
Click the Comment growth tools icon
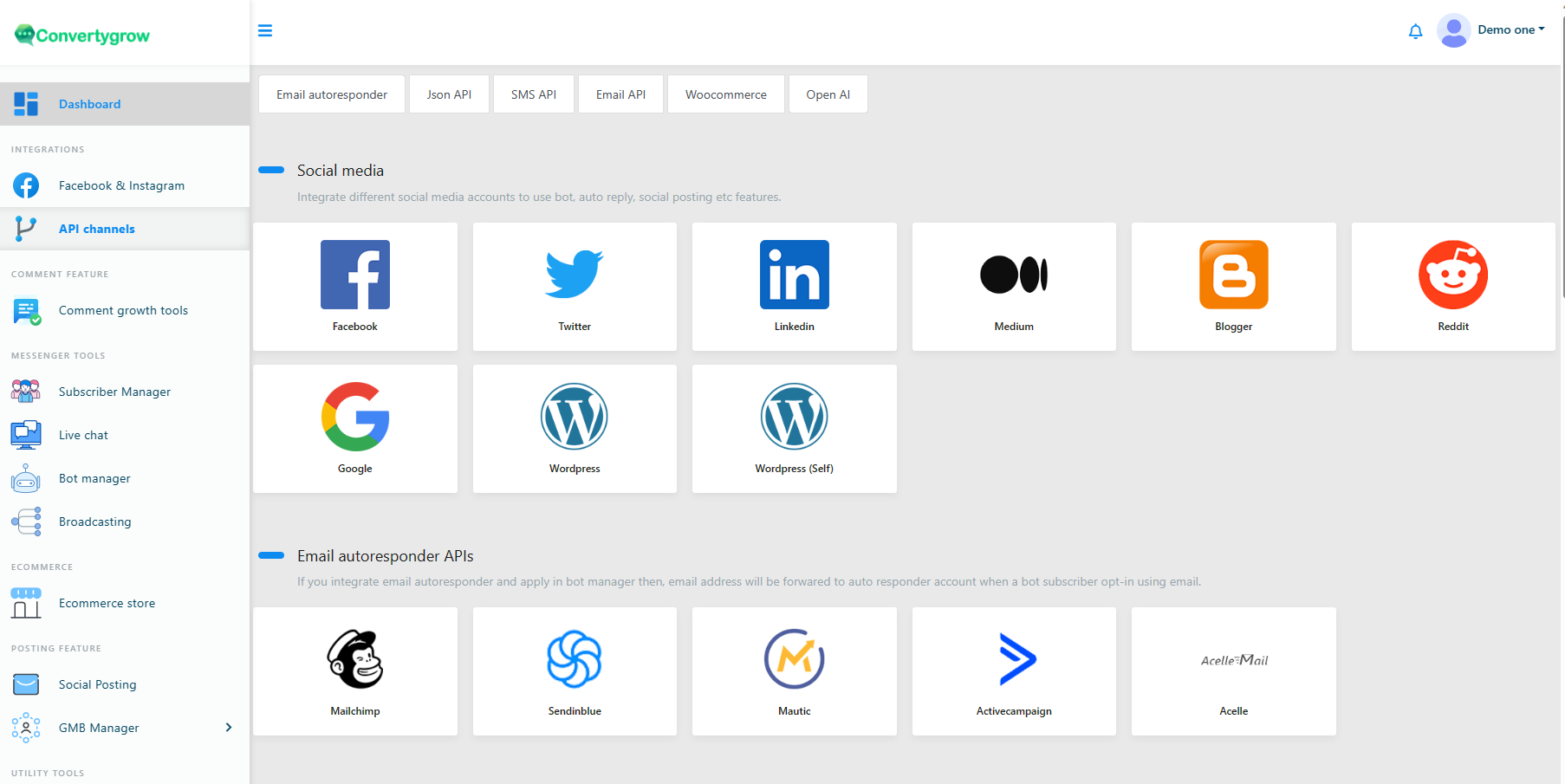pos(27,311)
